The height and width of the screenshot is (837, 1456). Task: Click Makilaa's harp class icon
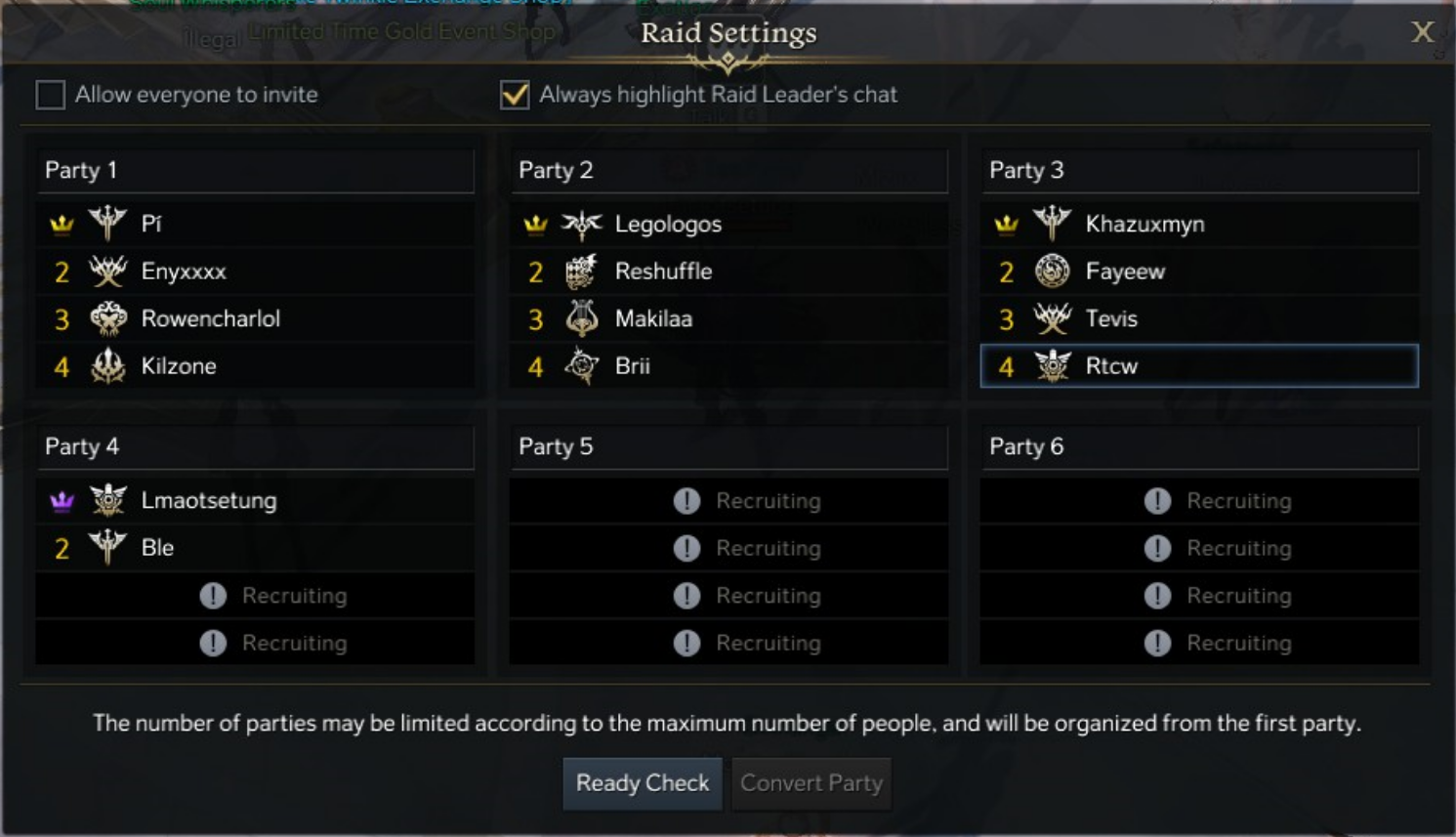pos(581,318)
